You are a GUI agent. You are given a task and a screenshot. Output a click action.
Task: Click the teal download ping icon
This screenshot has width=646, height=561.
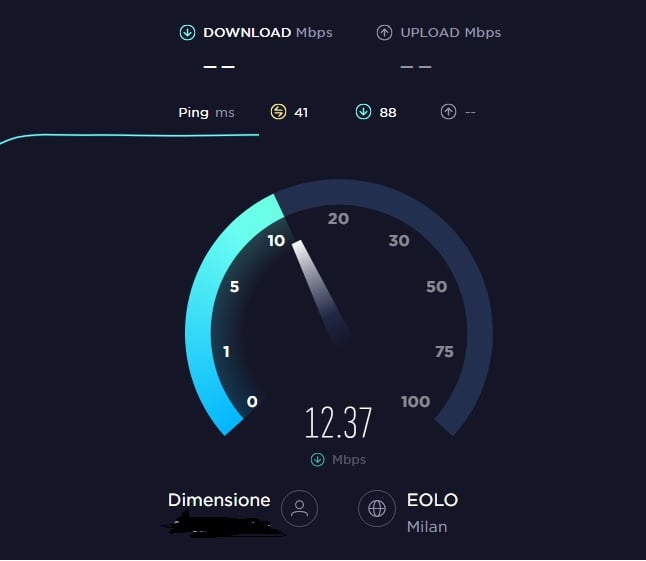pyautogui.click(x=363, y=112)
